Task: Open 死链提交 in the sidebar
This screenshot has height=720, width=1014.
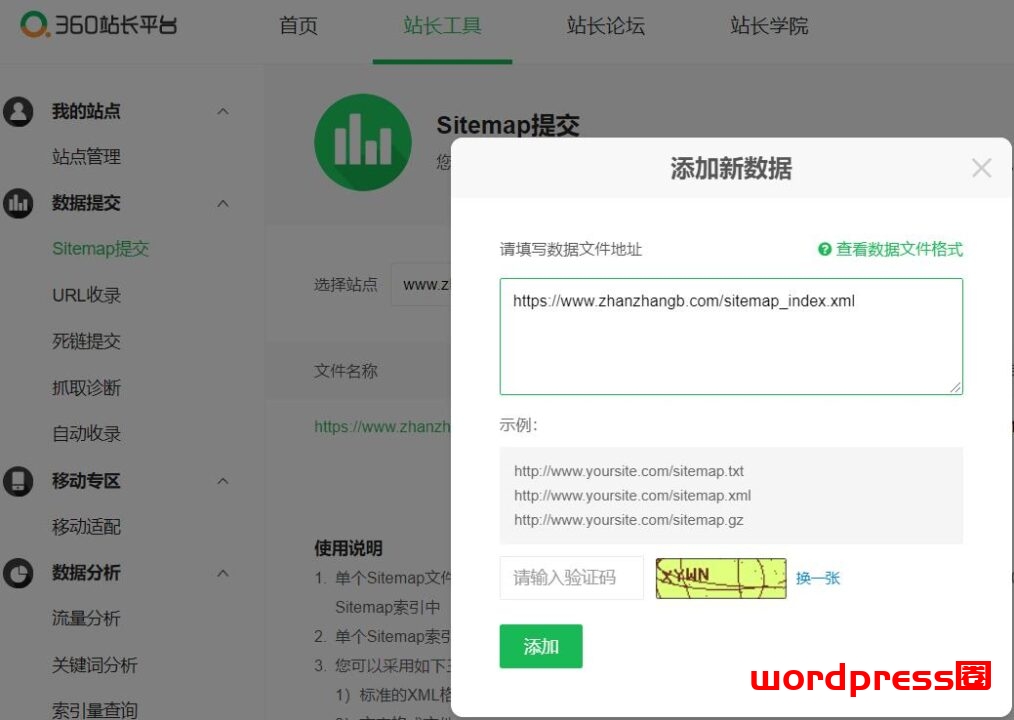Action: coord(87,342)
